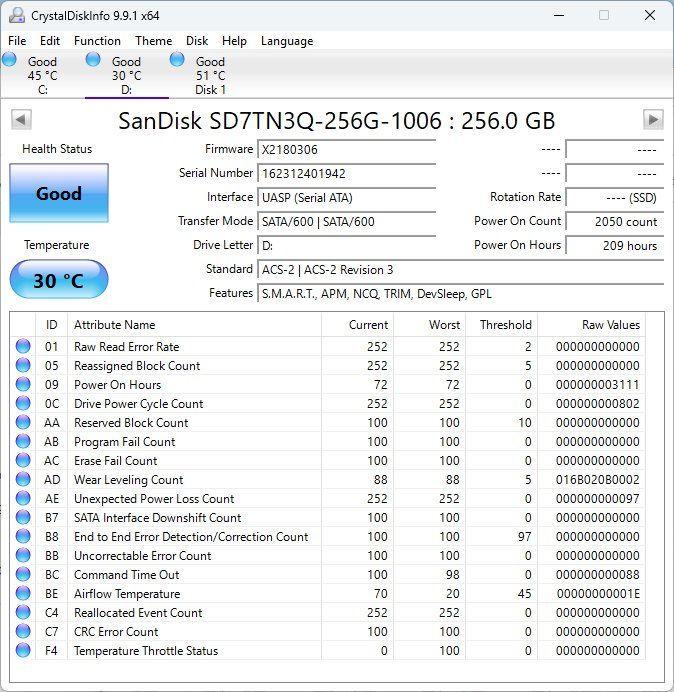674x692 pixels.
Task: Click raw value 000000003111
Action: click(x=598, y=385)
